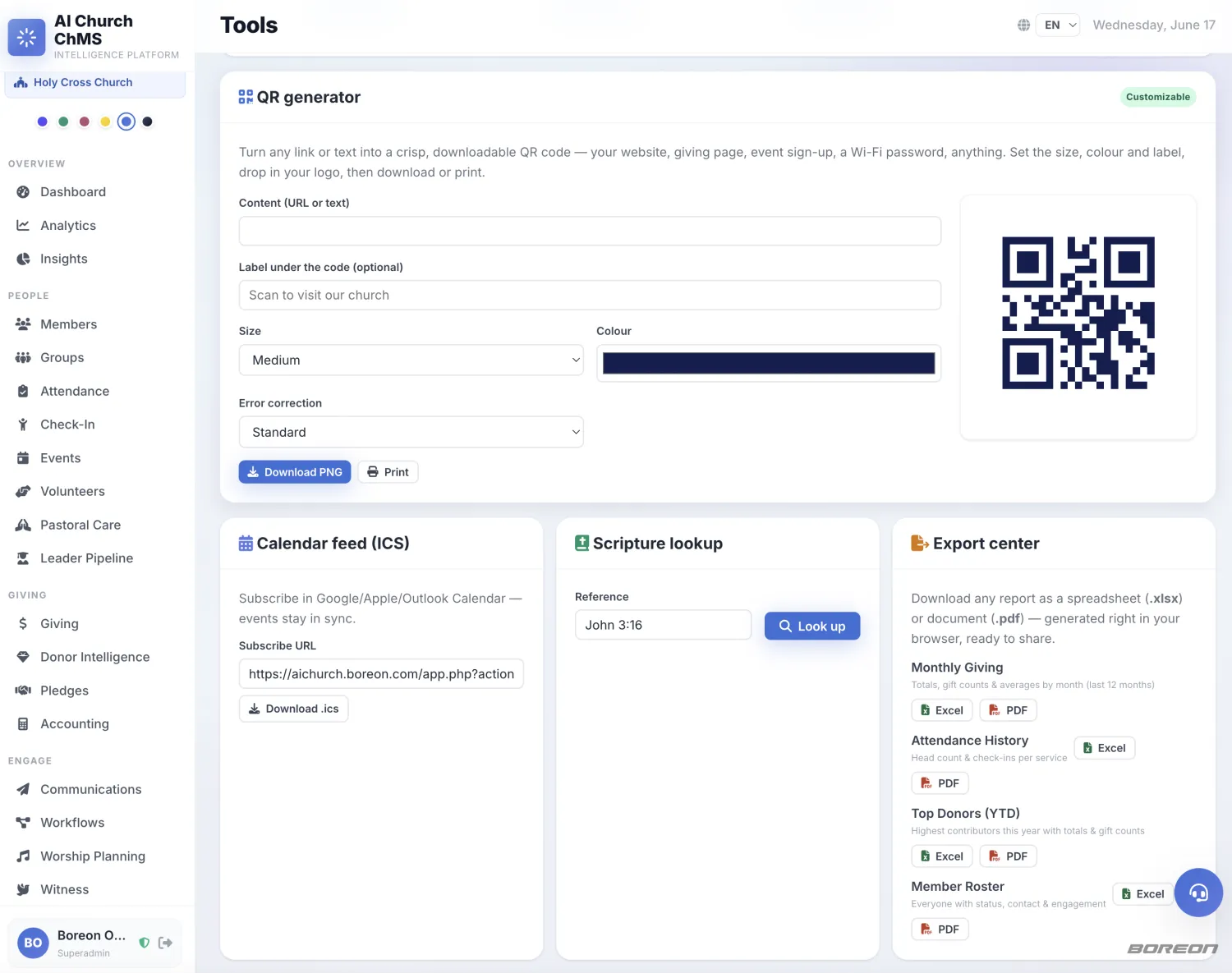Click the Download PNG button
This screenshot has height=973, width=1232.
[295, 472]
